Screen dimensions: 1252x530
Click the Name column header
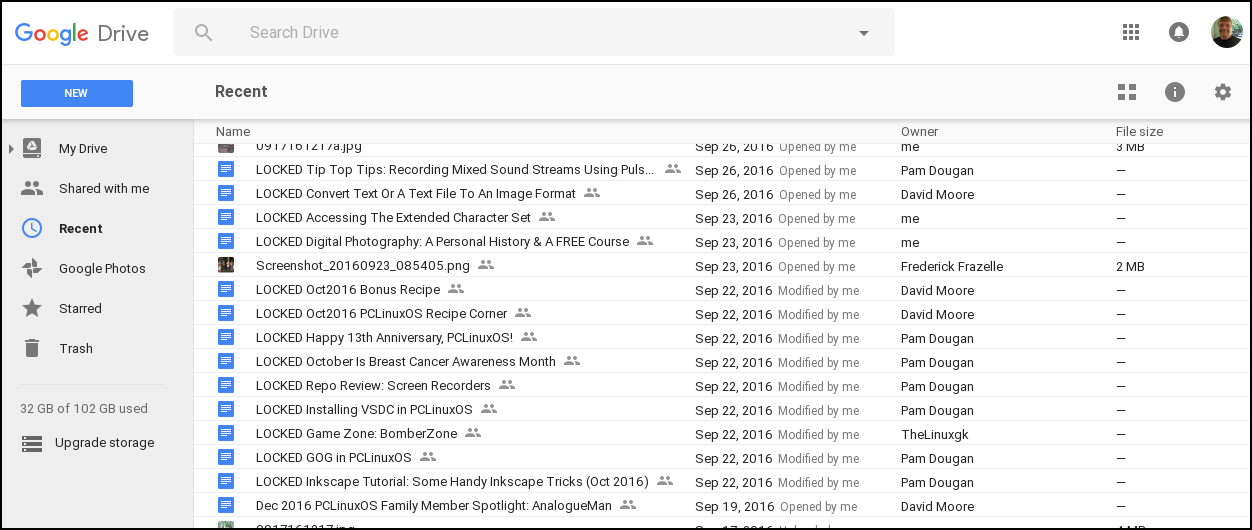coord(233,132)
